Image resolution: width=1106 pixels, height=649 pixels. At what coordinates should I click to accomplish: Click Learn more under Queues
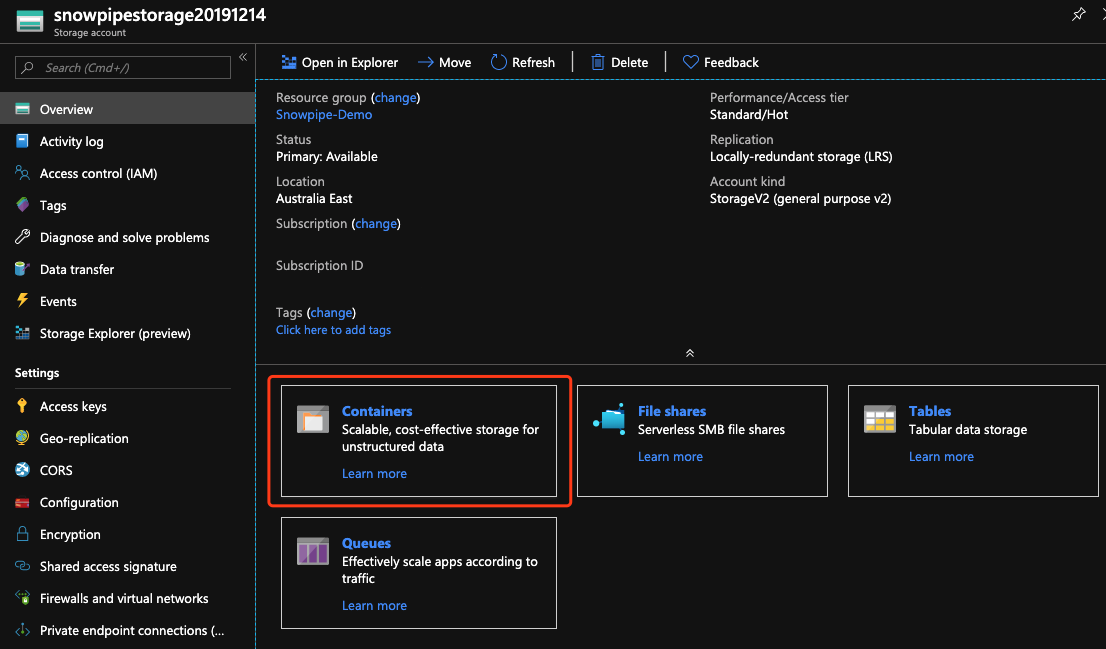374,605
